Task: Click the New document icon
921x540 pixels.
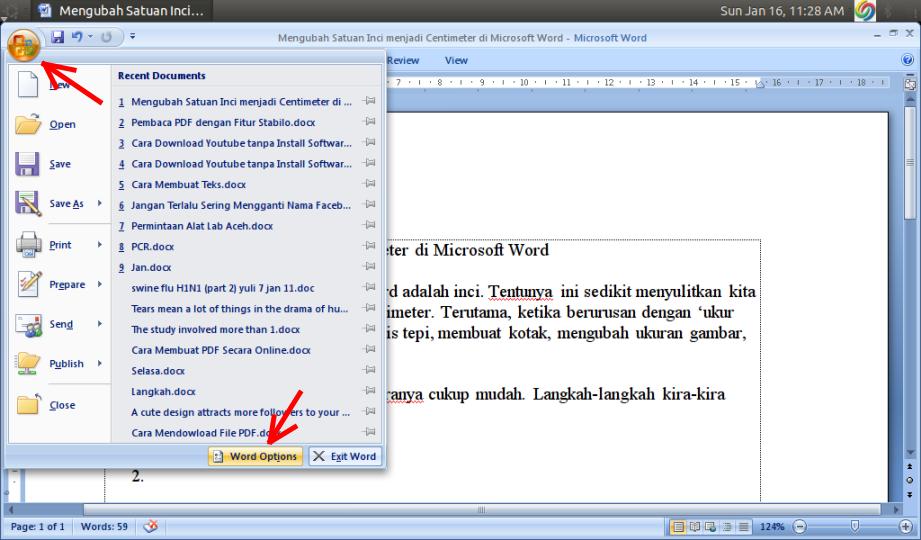Action: tap(28, 83)
